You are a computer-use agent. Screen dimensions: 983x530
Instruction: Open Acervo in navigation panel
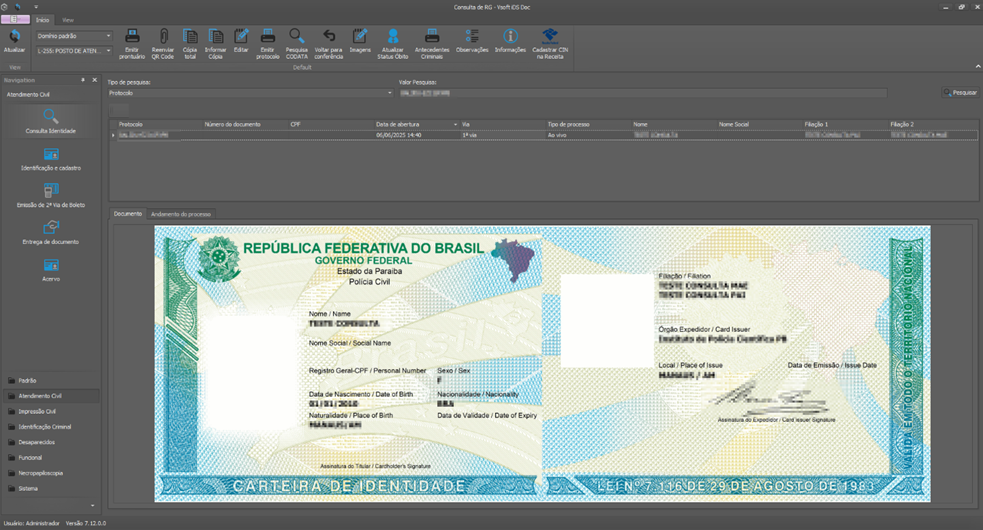[x=51, y=270]
